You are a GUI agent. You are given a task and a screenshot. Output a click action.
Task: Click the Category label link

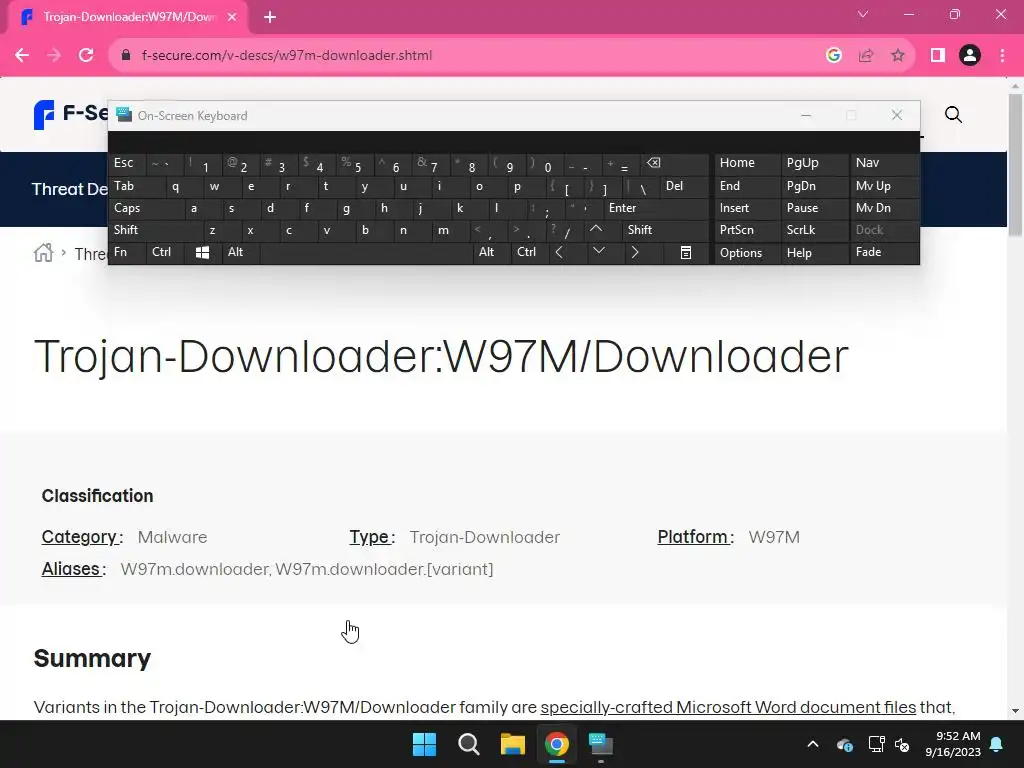79,537
